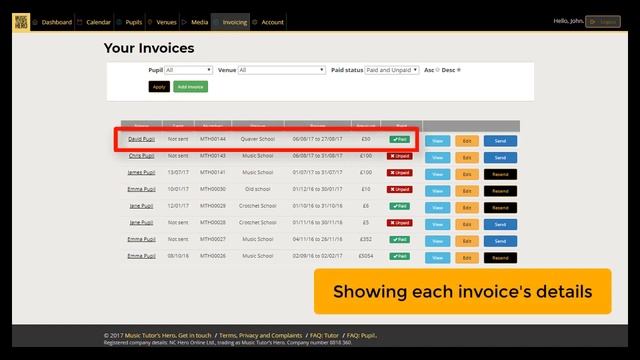Click Emma Pupil link for invoice MTH00027
The width and height of the screenshot is (640, 360).
coord(141,240)
